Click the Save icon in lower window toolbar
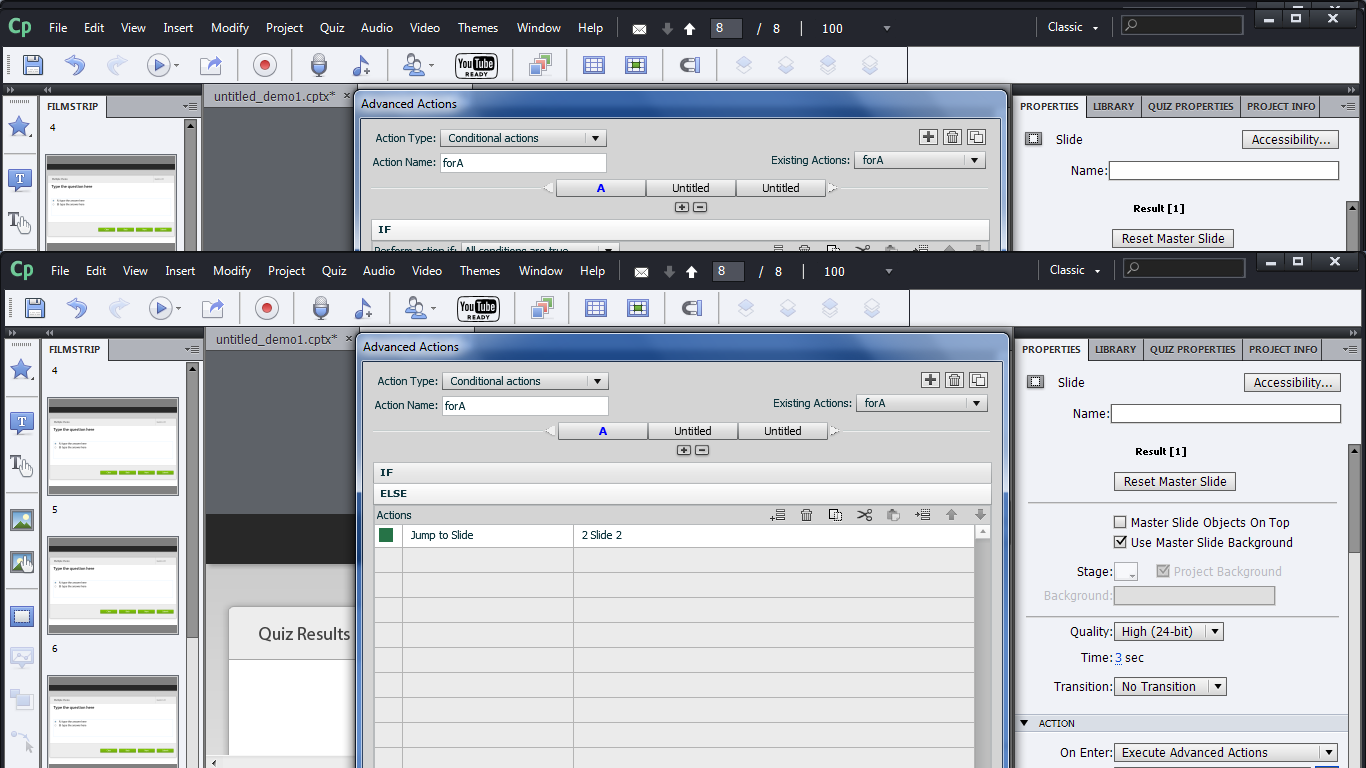Image resolution: width=1366 pixels, height=768 pixels. tap(35, 308)
